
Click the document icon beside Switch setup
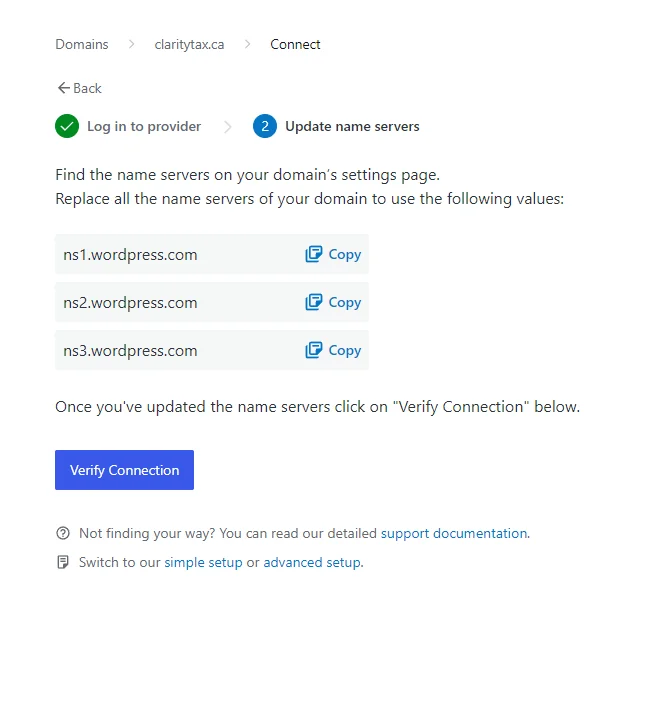pyautogui.click(x=63, y=562)
